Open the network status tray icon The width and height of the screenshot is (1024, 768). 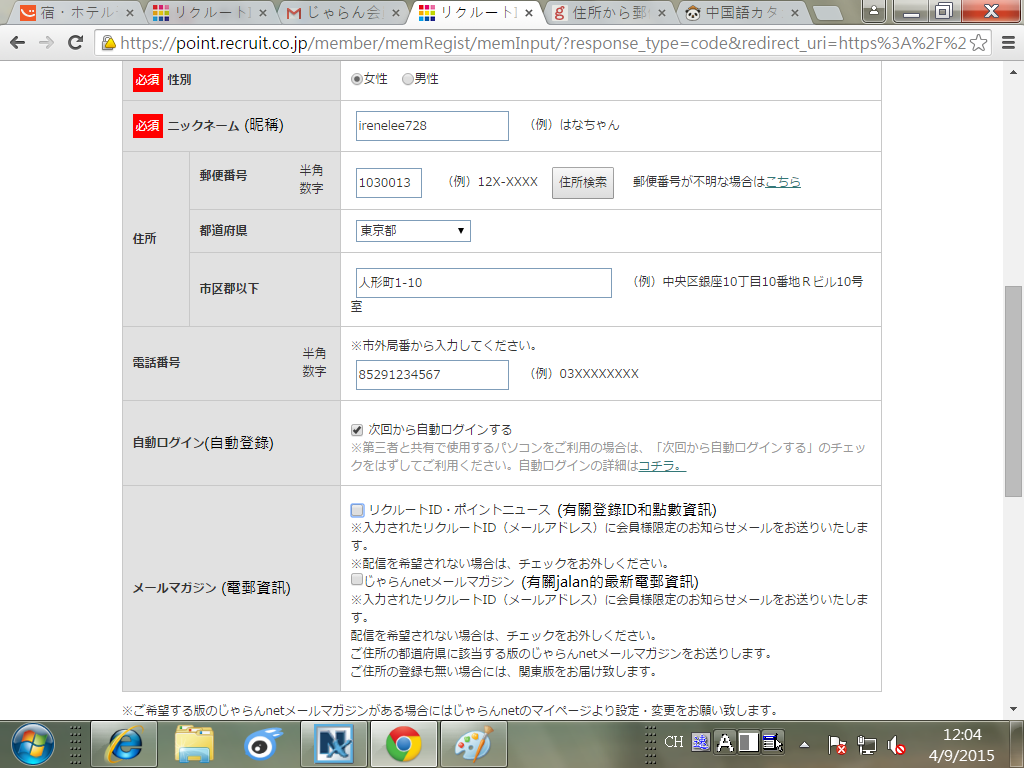pos(867,744)
